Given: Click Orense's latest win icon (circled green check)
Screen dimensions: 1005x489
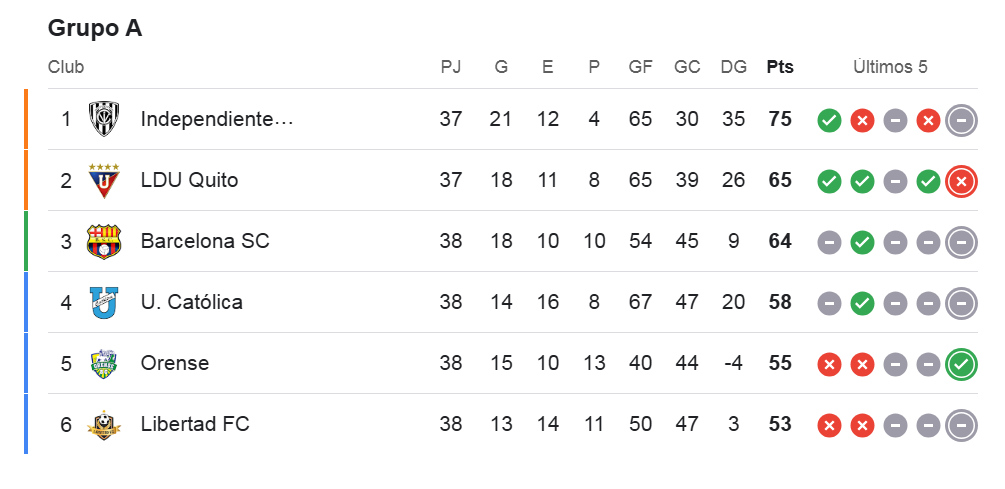Looking at the screenshot, I should (x=961, y=364).
